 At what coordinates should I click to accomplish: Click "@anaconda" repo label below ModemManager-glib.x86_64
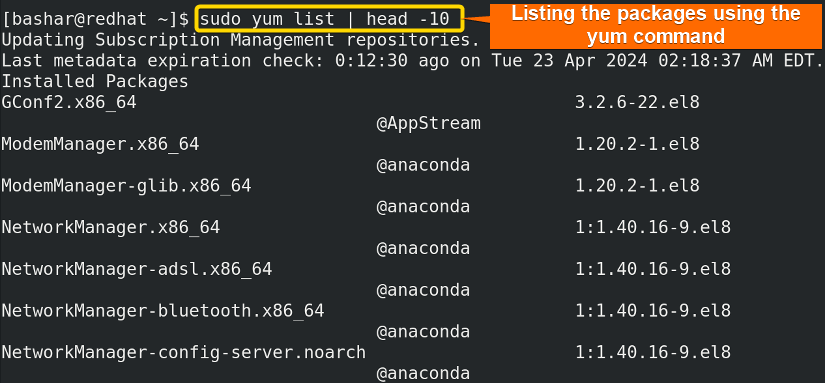[x=423, y=207]
